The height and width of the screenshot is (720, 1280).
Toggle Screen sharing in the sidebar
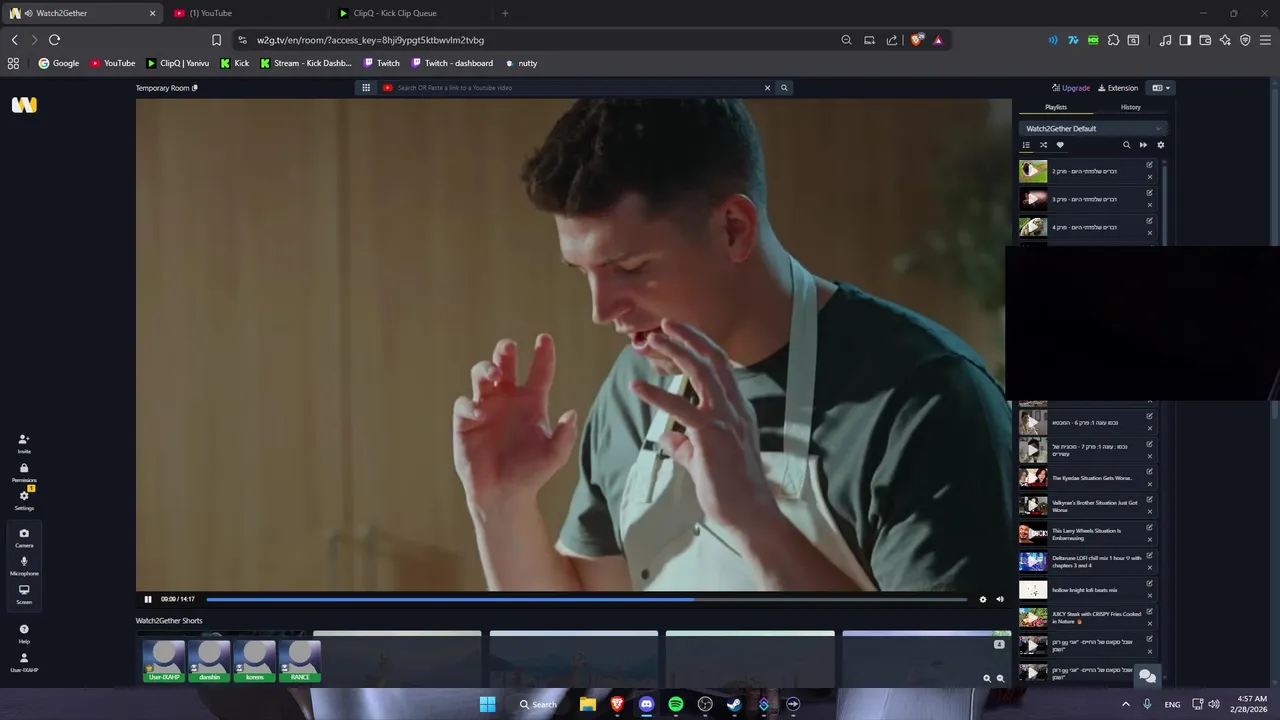(x=24, y=594)
